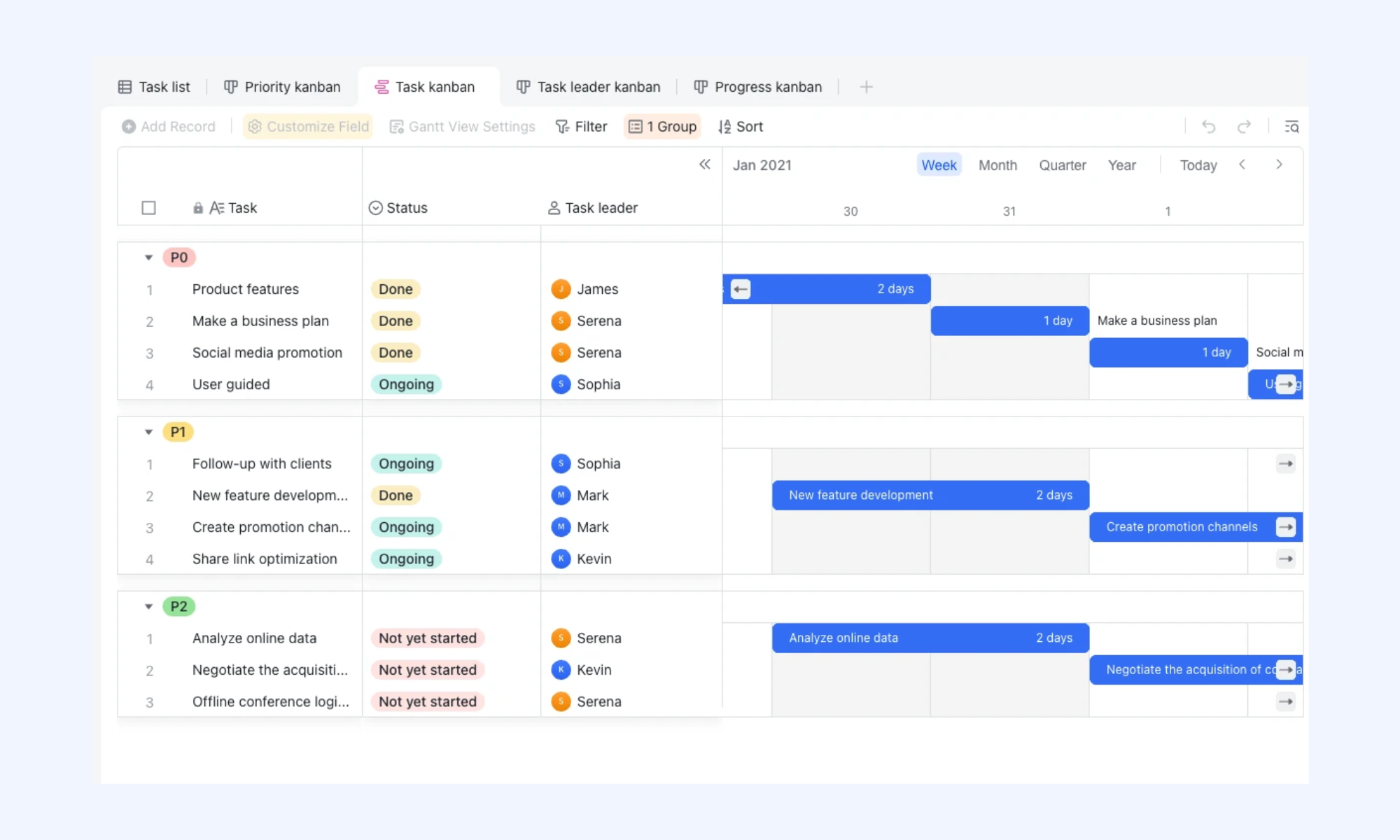
Task: Switch timeline to Quarter scale
Action: coord(1062,165)
